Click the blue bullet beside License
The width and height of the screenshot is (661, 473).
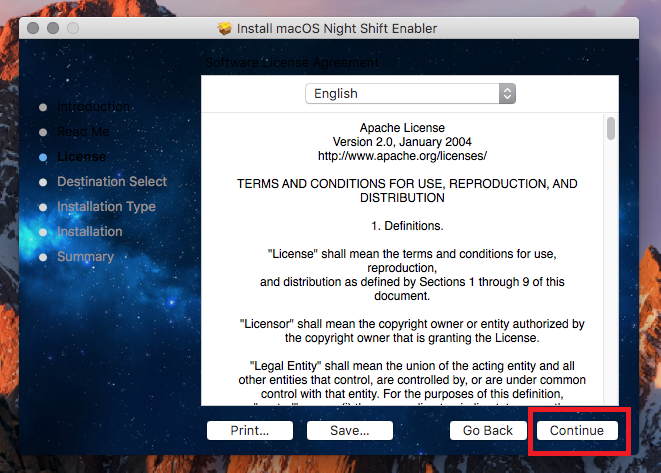(43, 157)
